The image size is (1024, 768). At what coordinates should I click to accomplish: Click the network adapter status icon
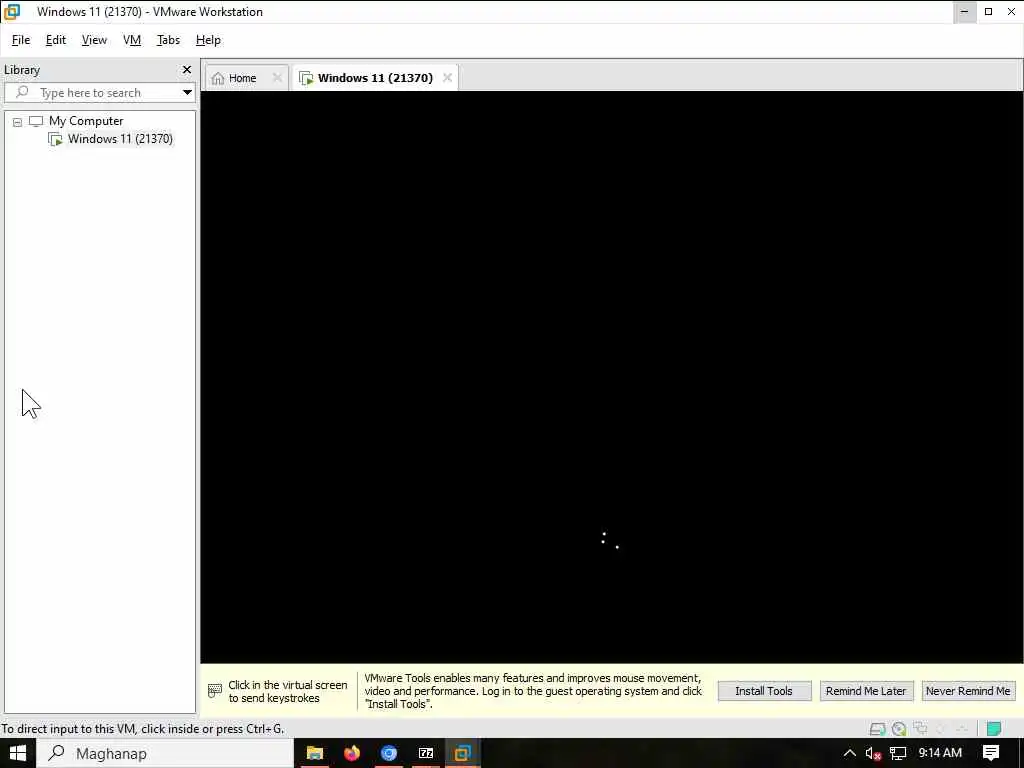point(921,728)
